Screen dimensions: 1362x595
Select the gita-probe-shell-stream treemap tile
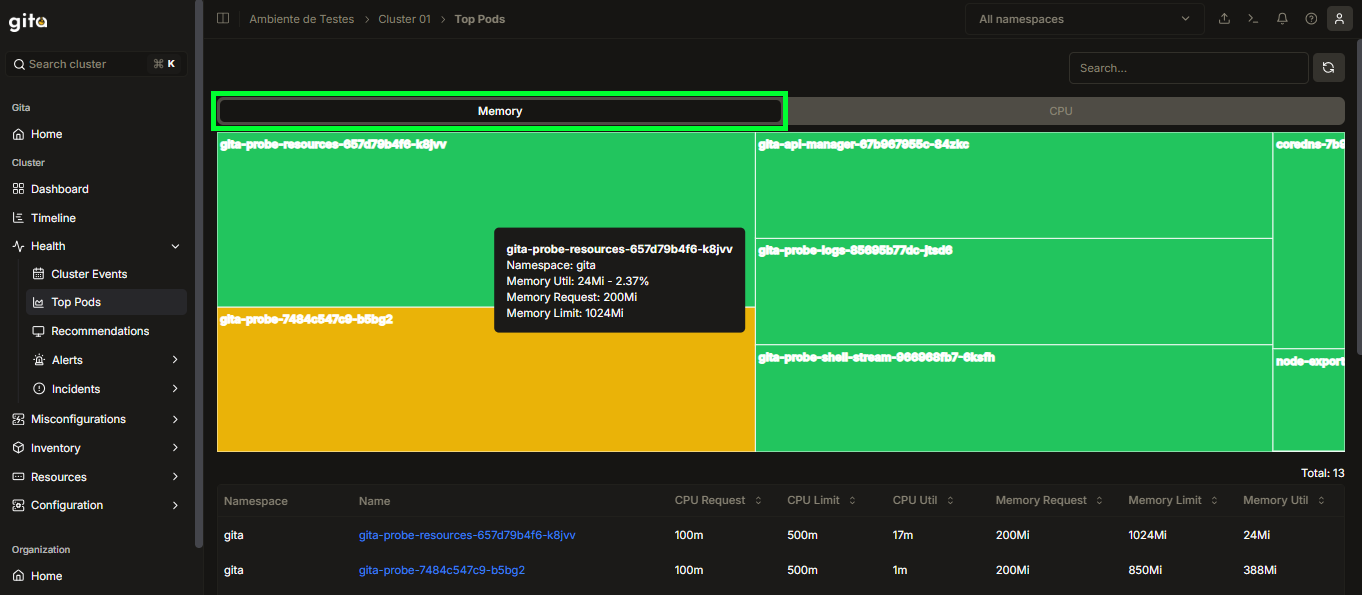tap(1013, 400)
